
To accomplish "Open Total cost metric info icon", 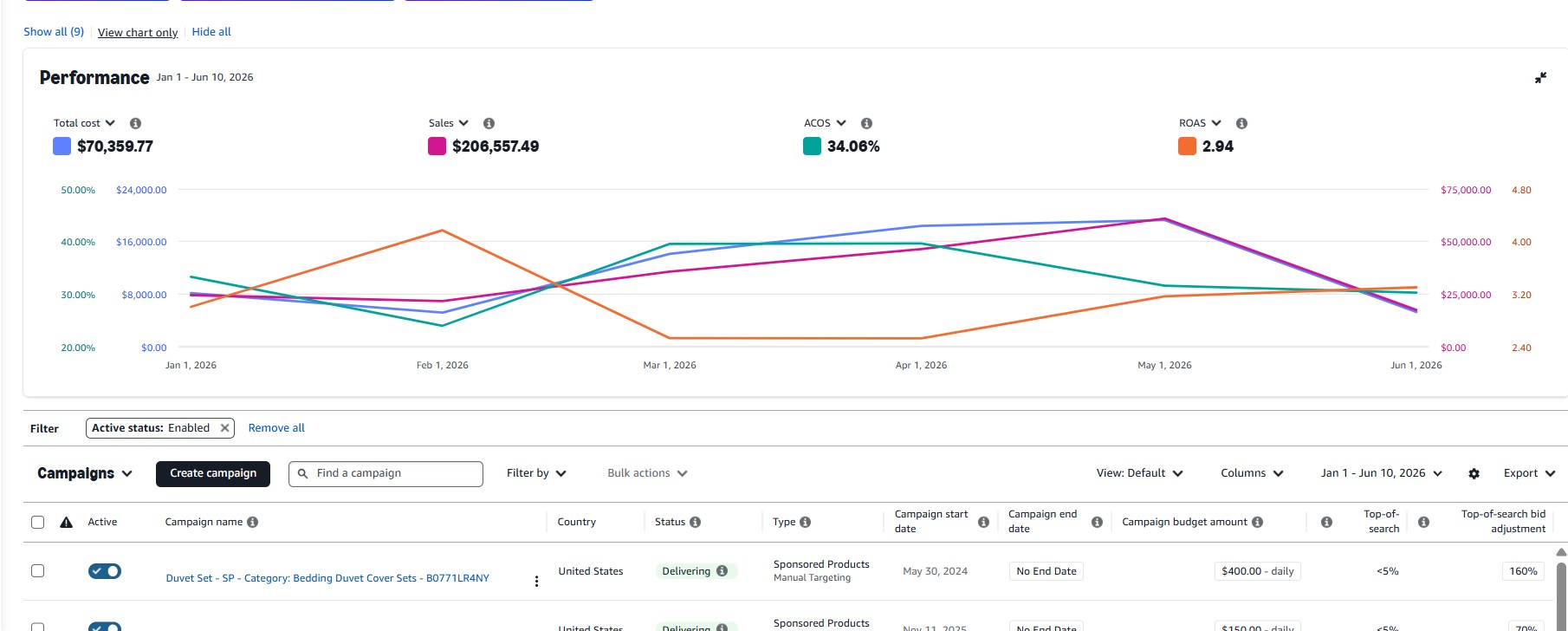I will click(135, 123).
